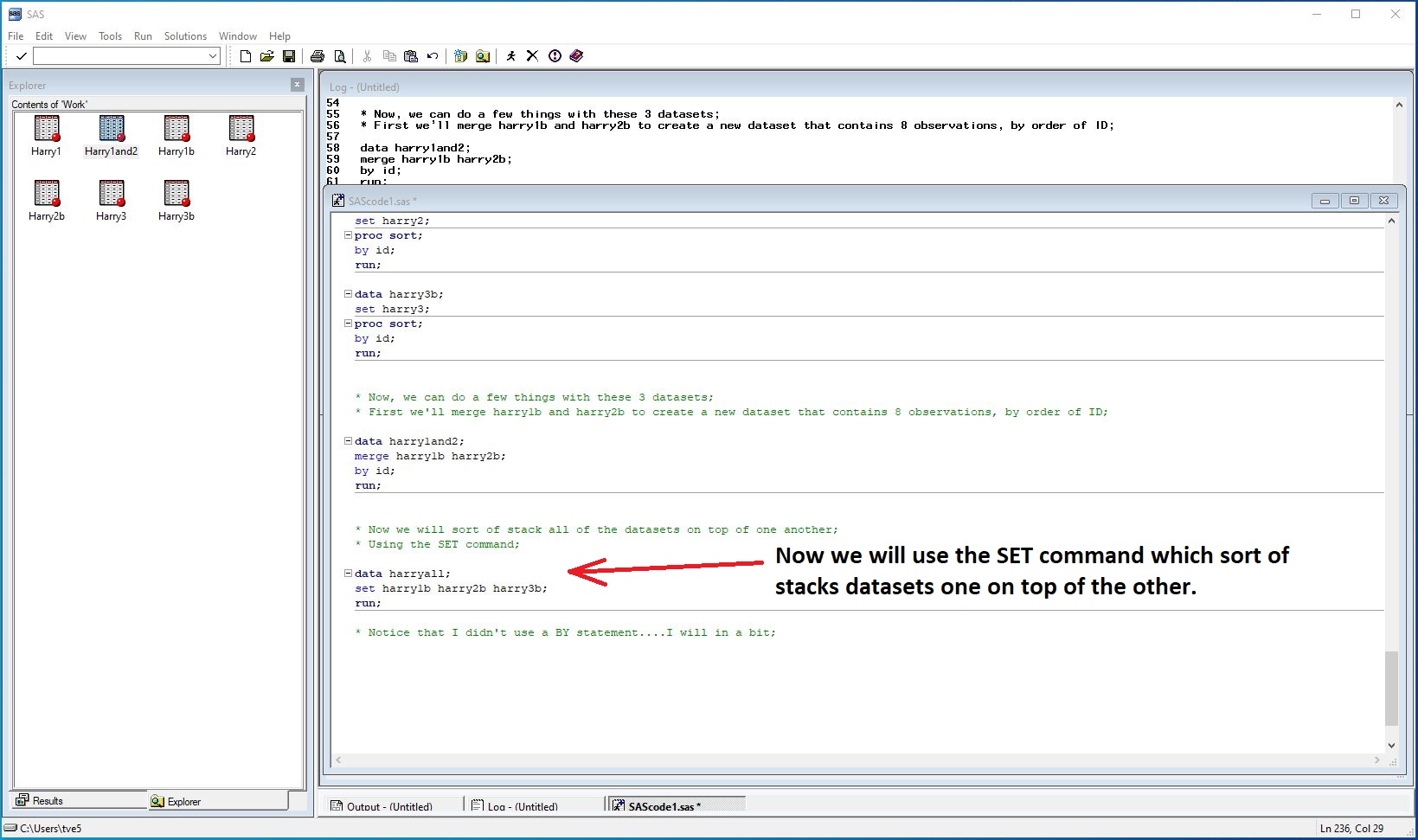Click the Open folder toolbar icon
Image resolution: width=1418 pixels, height=840 pixels.
coord(267,56)
